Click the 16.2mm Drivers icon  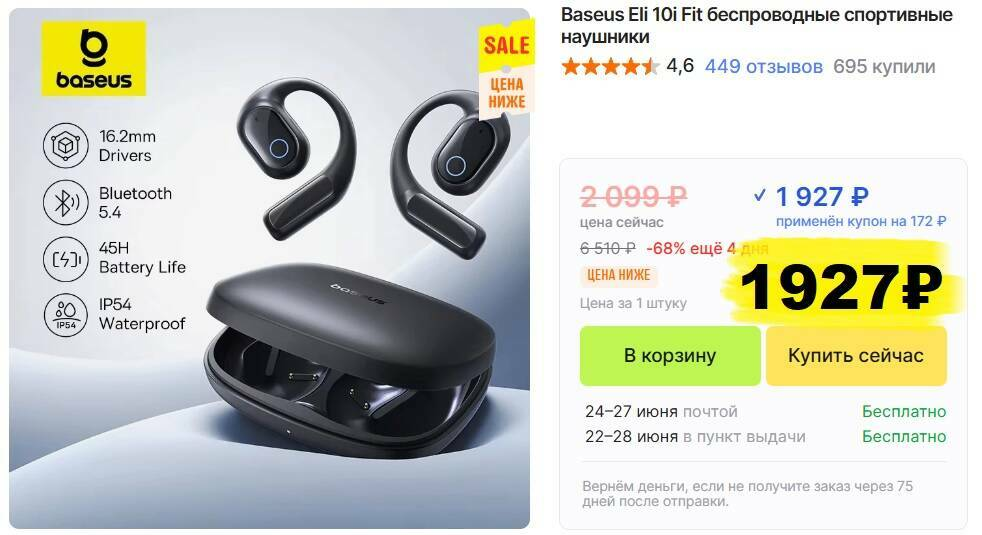click(x=66, y=145)
